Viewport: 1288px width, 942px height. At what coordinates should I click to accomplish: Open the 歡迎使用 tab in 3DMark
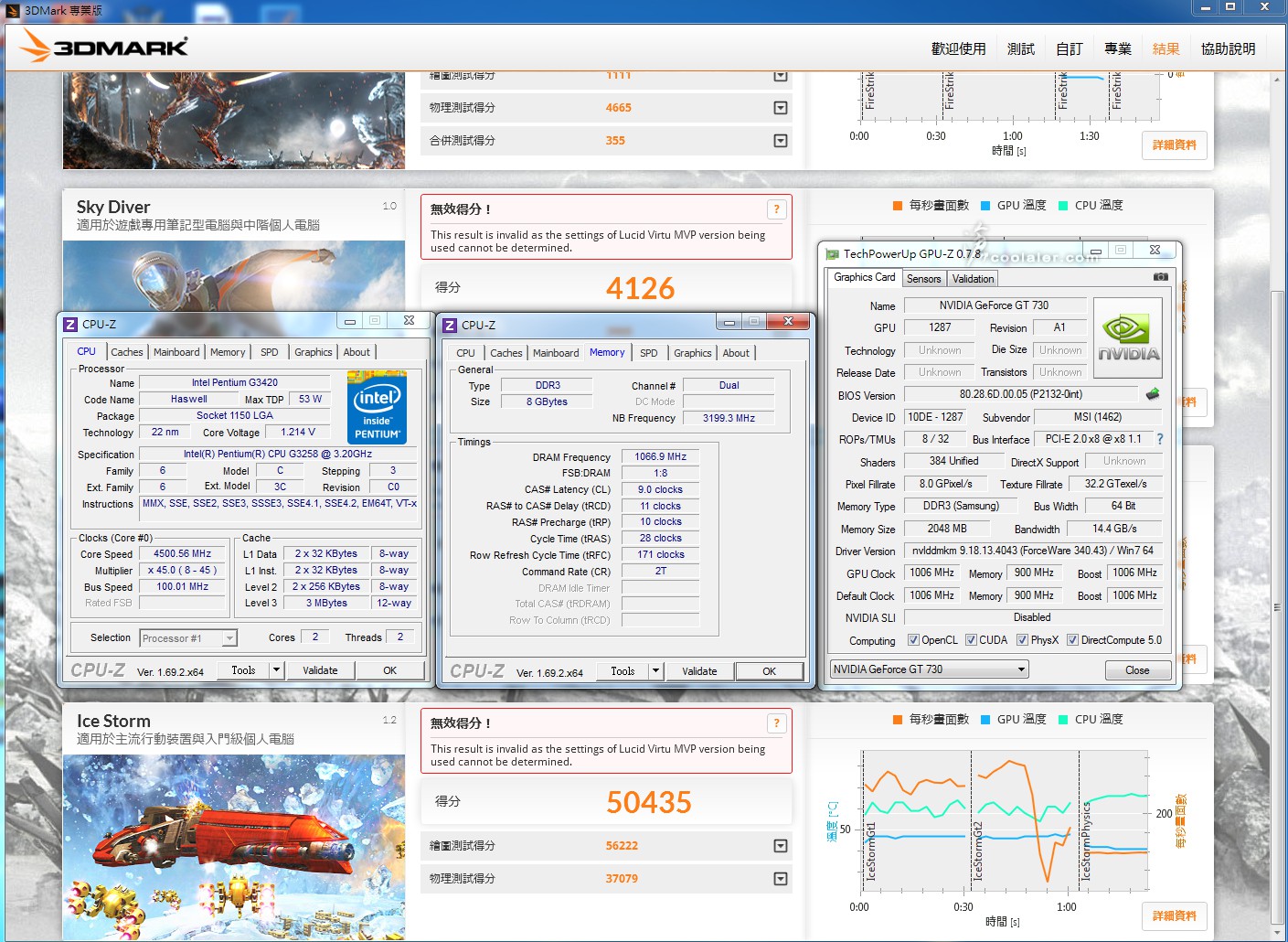[958, 48]
